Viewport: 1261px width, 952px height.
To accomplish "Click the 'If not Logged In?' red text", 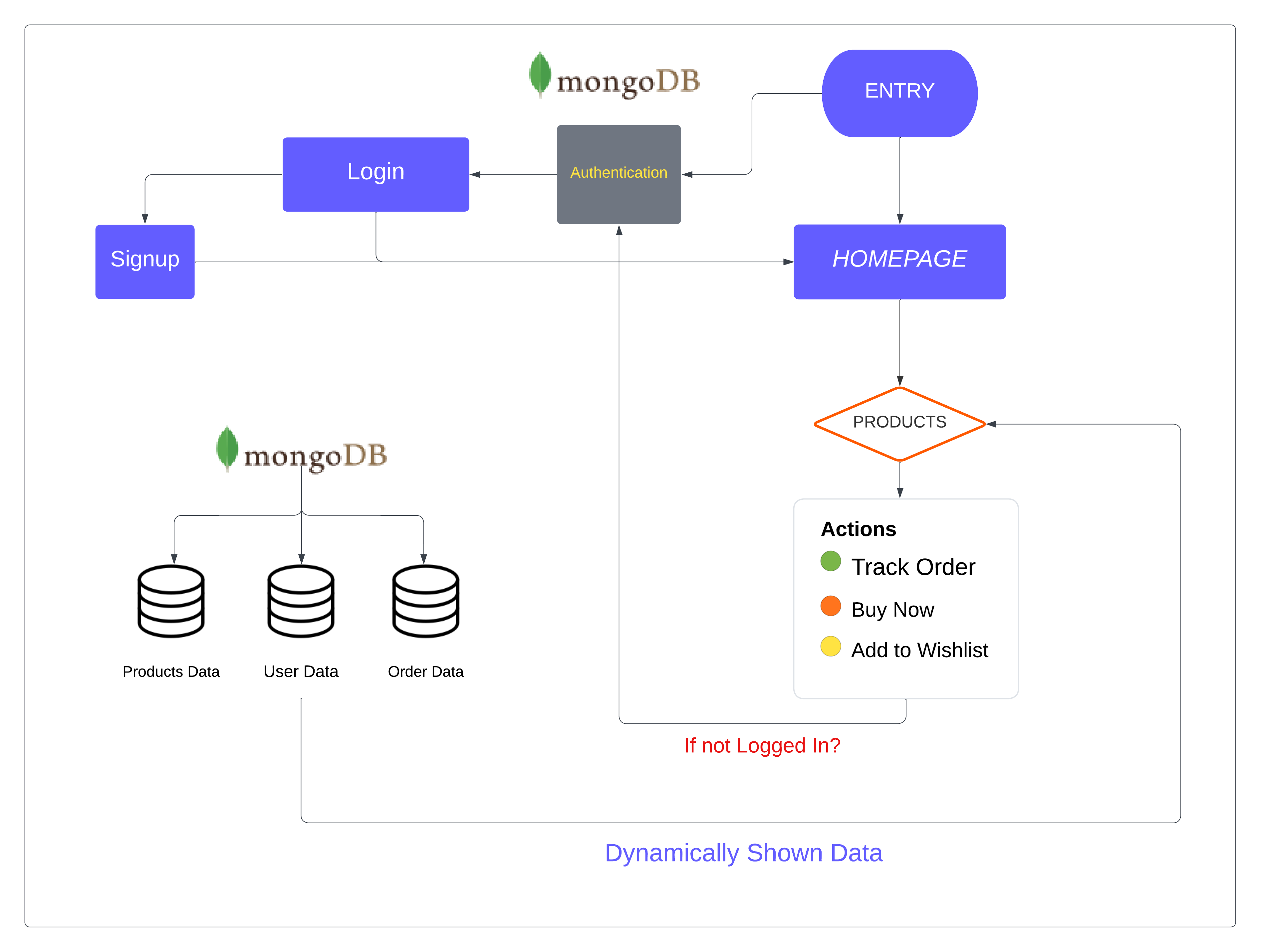I will click(x=762, y=745).
